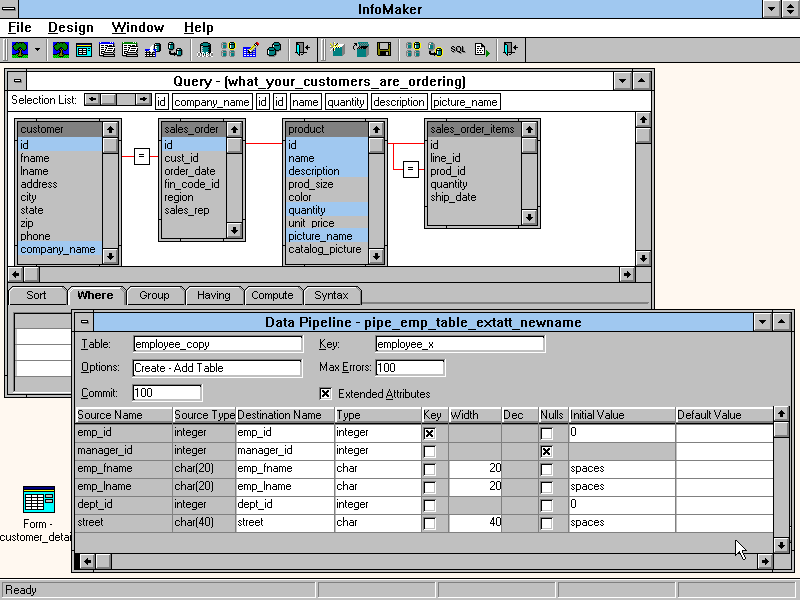Click the New box-with-sparkle icon
This screenshot has width=800, height=600.
click(337, 49)
